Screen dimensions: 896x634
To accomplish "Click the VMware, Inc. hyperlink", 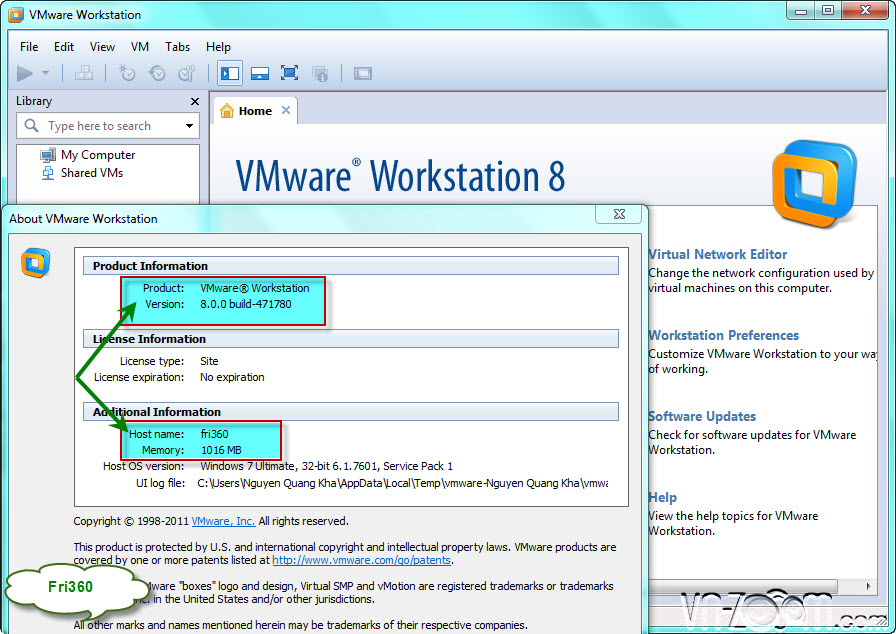I will (x=223, y=521).
